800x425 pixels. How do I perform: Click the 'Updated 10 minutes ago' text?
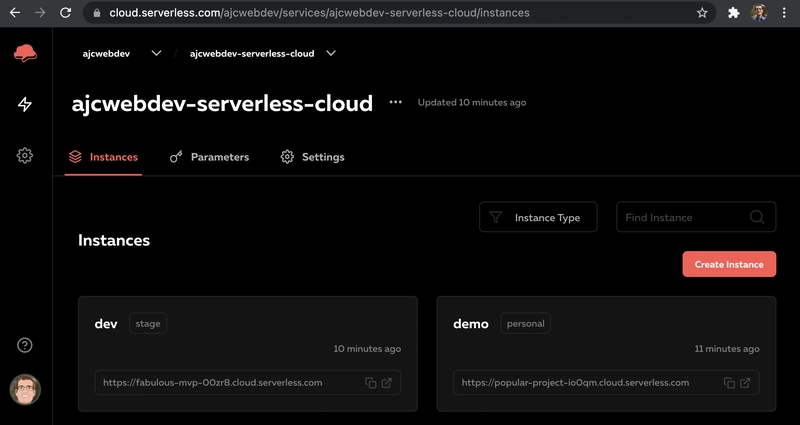click(x=472, y=103)
